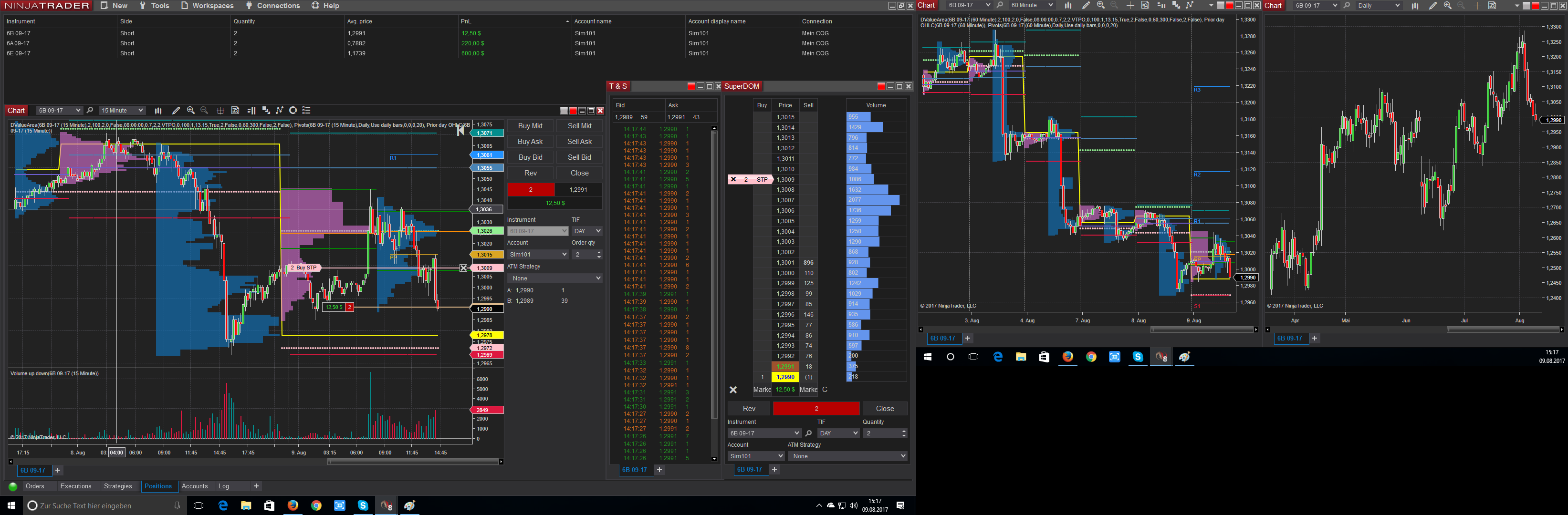Click Sell Mkt button in Chart Trader
The height and width of the screenshot is (515, 1568).
click(x=579, y=126)
